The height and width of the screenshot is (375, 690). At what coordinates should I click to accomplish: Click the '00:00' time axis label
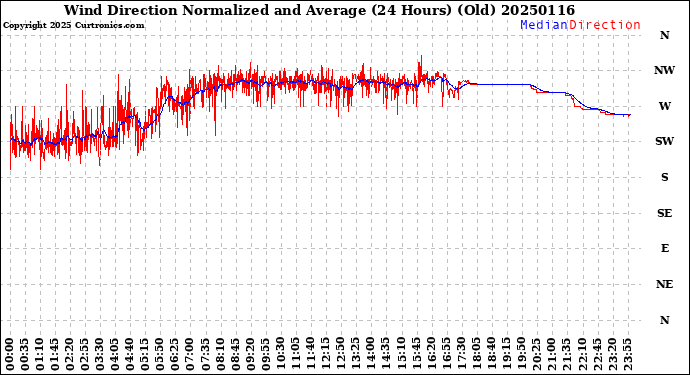click(x=10, y=354)
